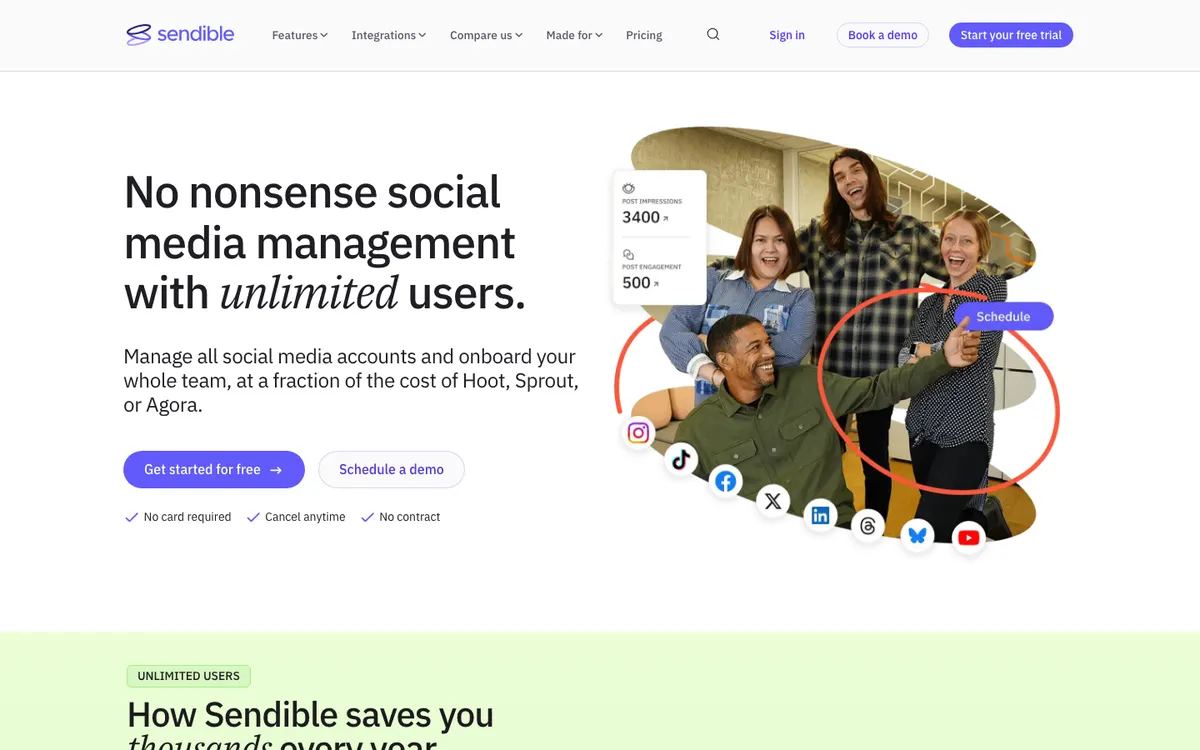The height and width of the screenshot is (750, 1200).
Task: Open the search magnifier icon
Action: pyautogui.click(x=713, y=34)
